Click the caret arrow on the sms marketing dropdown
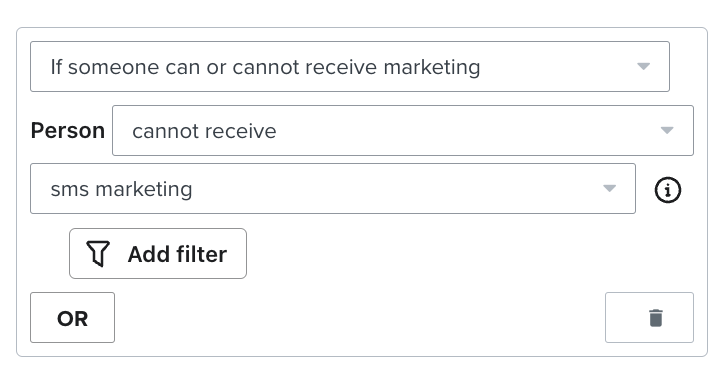The height and width of the screenshot is (374, 724). 609,188
